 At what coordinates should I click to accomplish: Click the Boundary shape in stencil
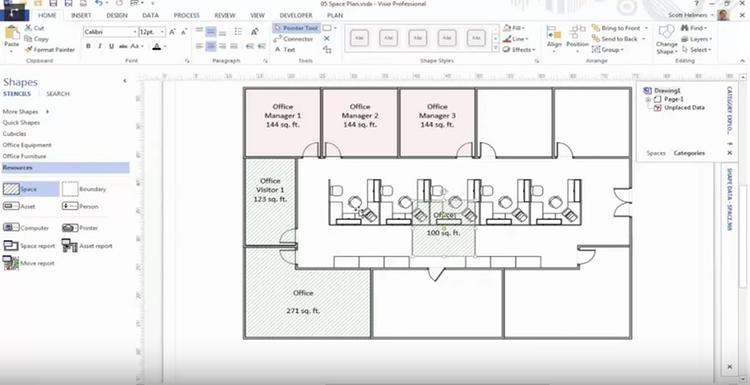click(x=84, y=189)
